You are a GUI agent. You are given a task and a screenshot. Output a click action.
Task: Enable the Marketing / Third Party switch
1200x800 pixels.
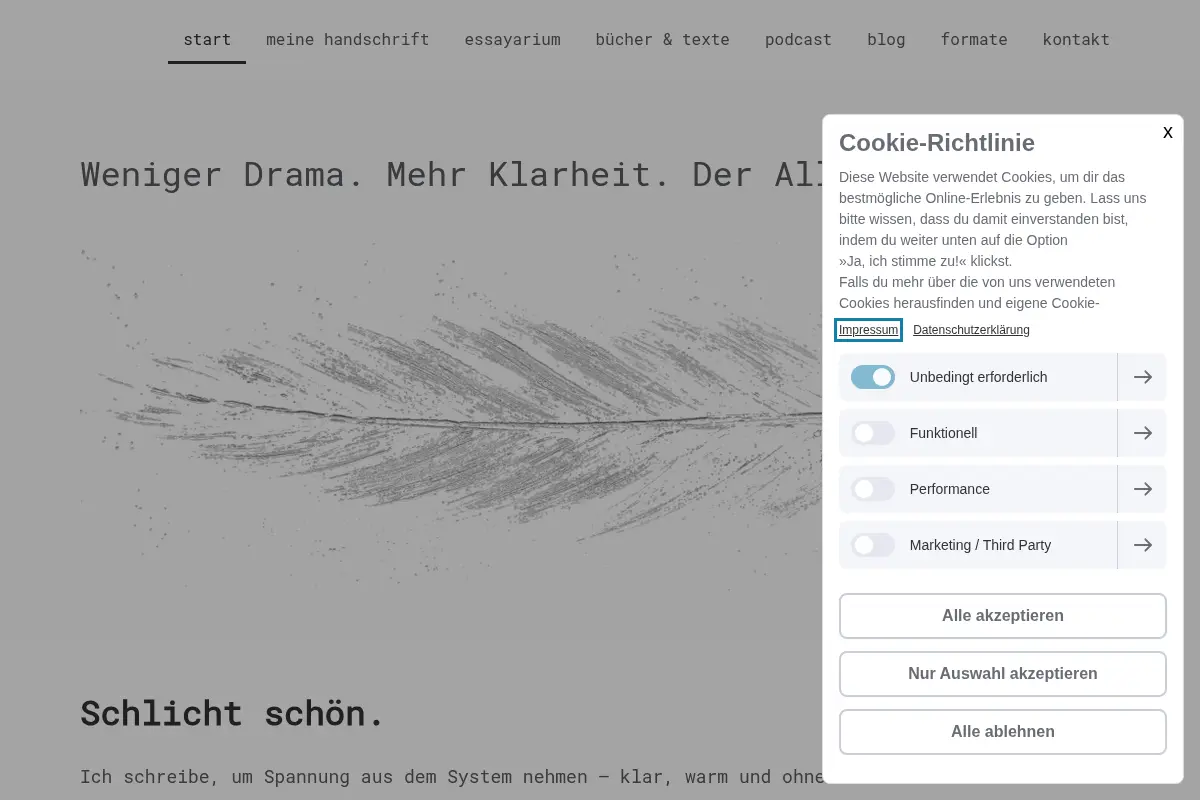(873, 545)
